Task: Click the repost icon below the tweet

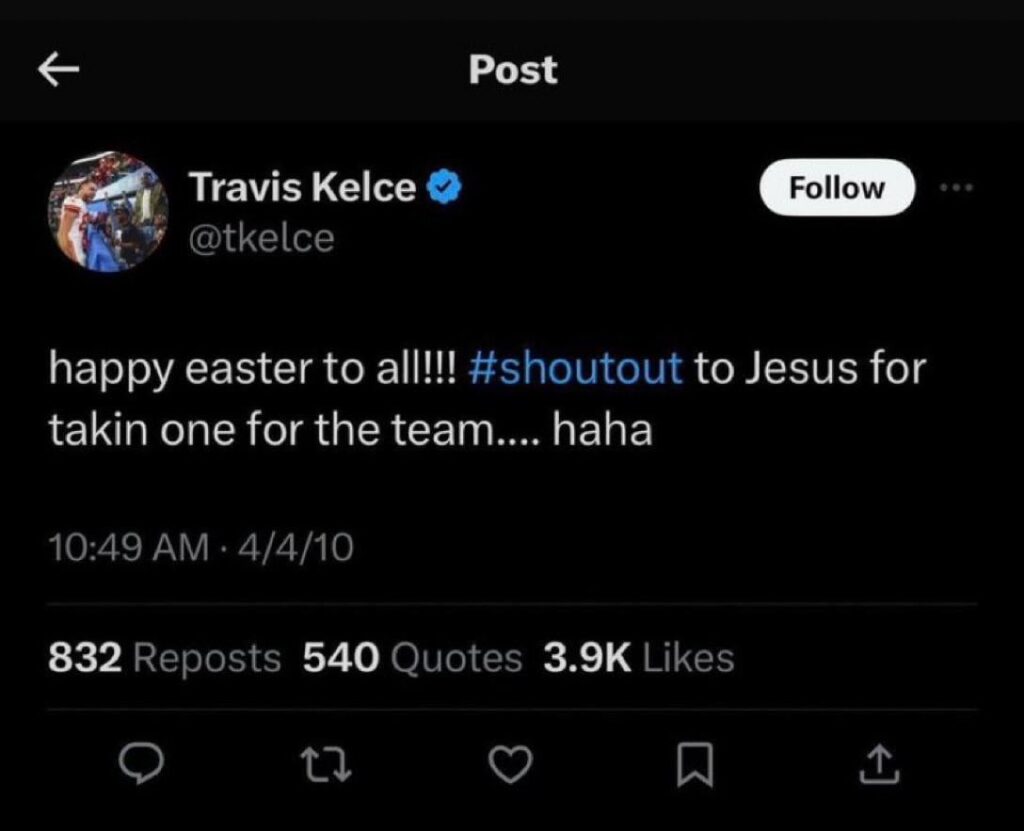Action: coord(325,764)
